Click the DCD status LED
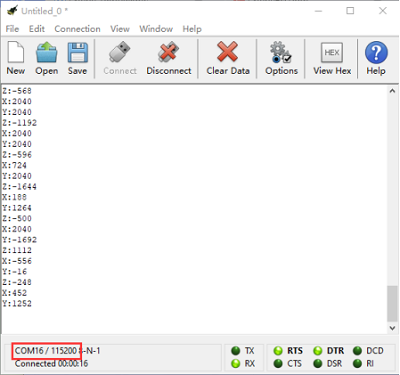The width and height of the screenshot is (400, 375). click(x=357, y=351)
